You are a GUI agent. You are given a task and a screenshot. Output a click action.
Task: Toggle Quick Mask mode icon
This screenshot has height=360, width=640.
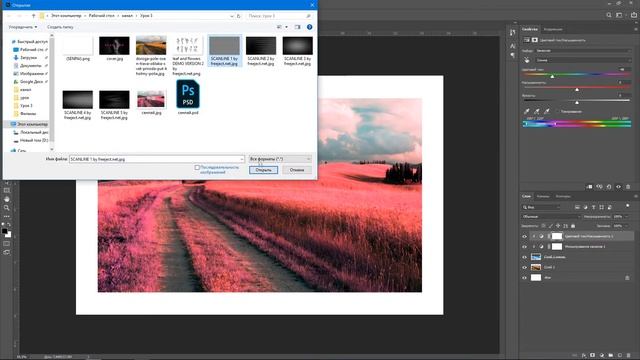[7, 244]
